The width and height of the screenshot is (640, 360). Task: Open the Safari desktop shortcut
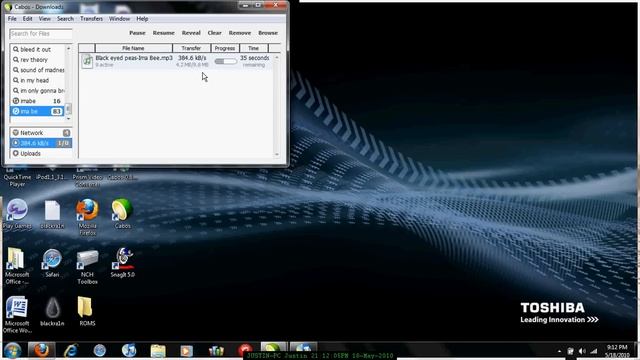[52, 263]
